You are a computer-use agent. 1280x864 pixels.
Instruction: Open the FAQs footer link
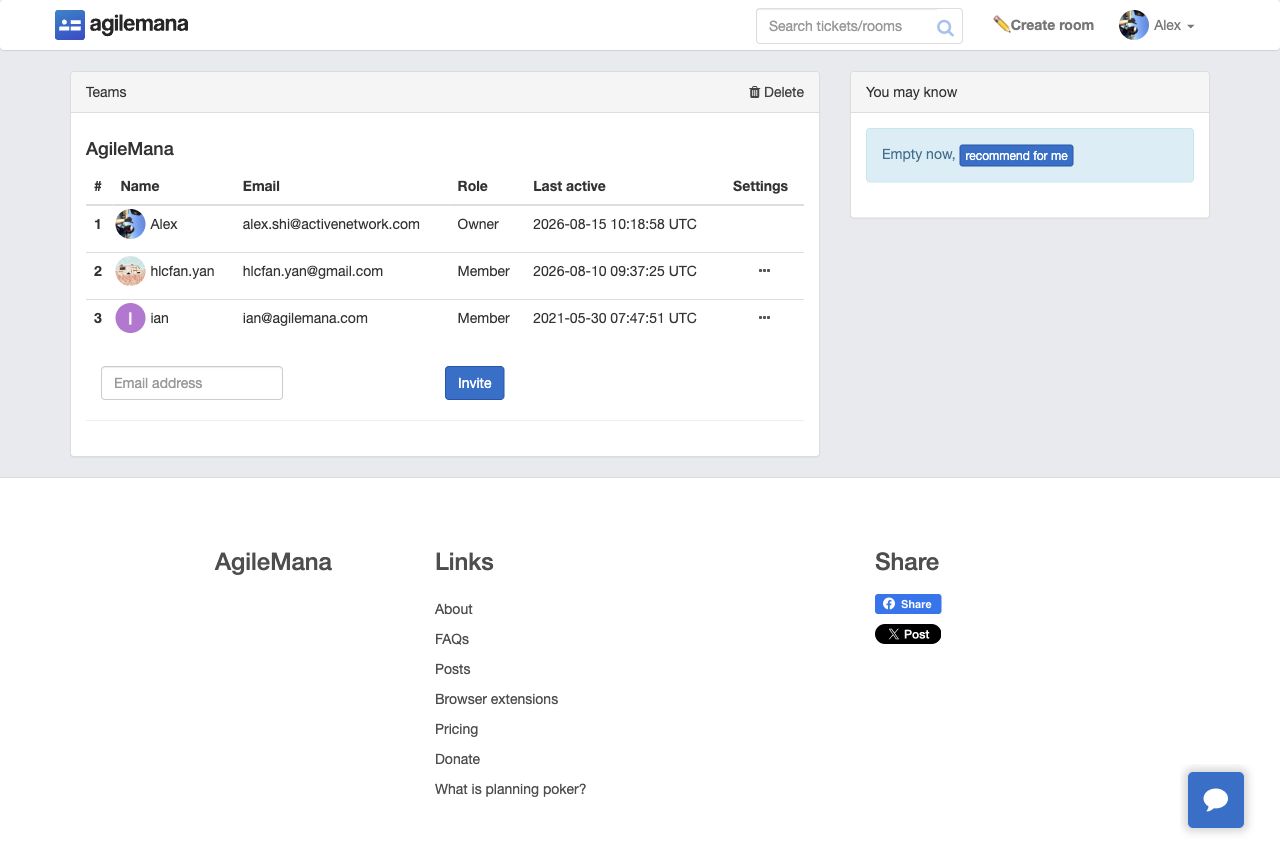(x=452, y=639)
